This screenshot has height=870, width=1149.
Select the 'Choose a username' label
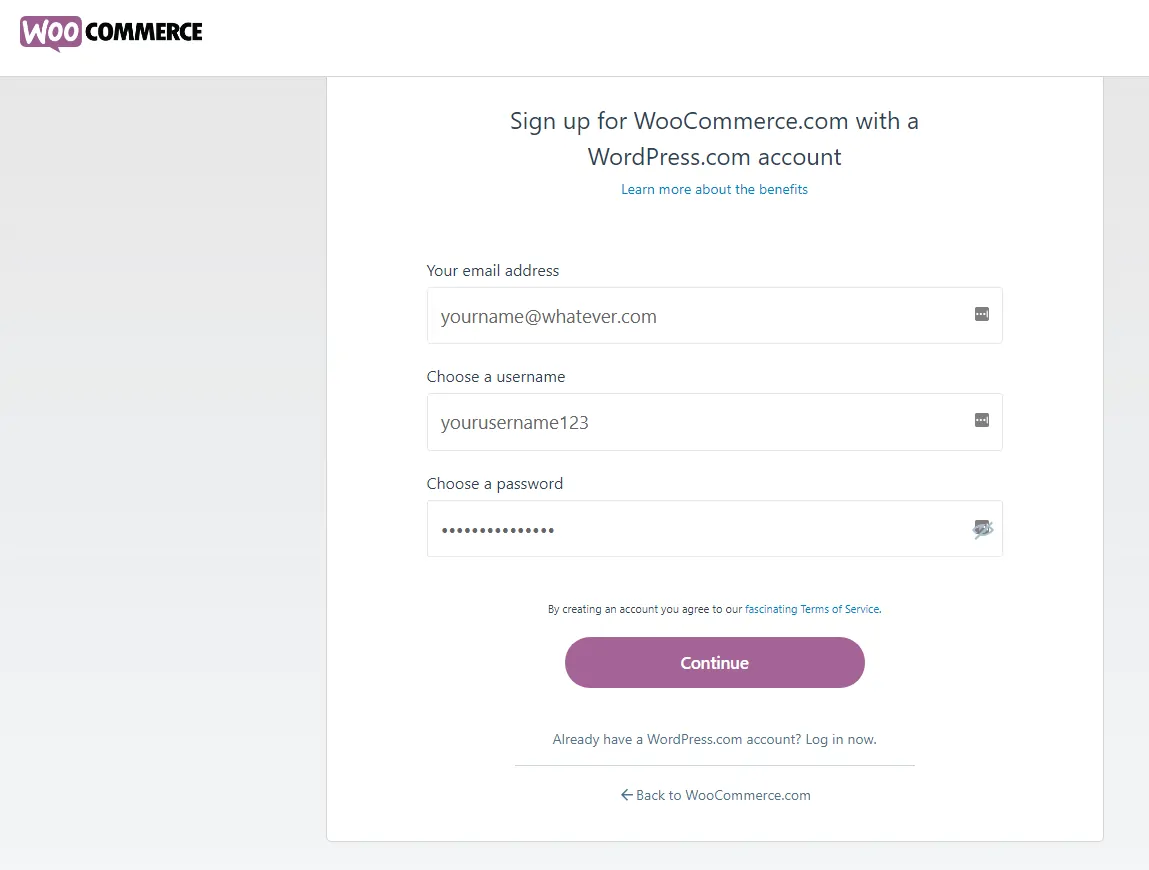click(496, 377)
